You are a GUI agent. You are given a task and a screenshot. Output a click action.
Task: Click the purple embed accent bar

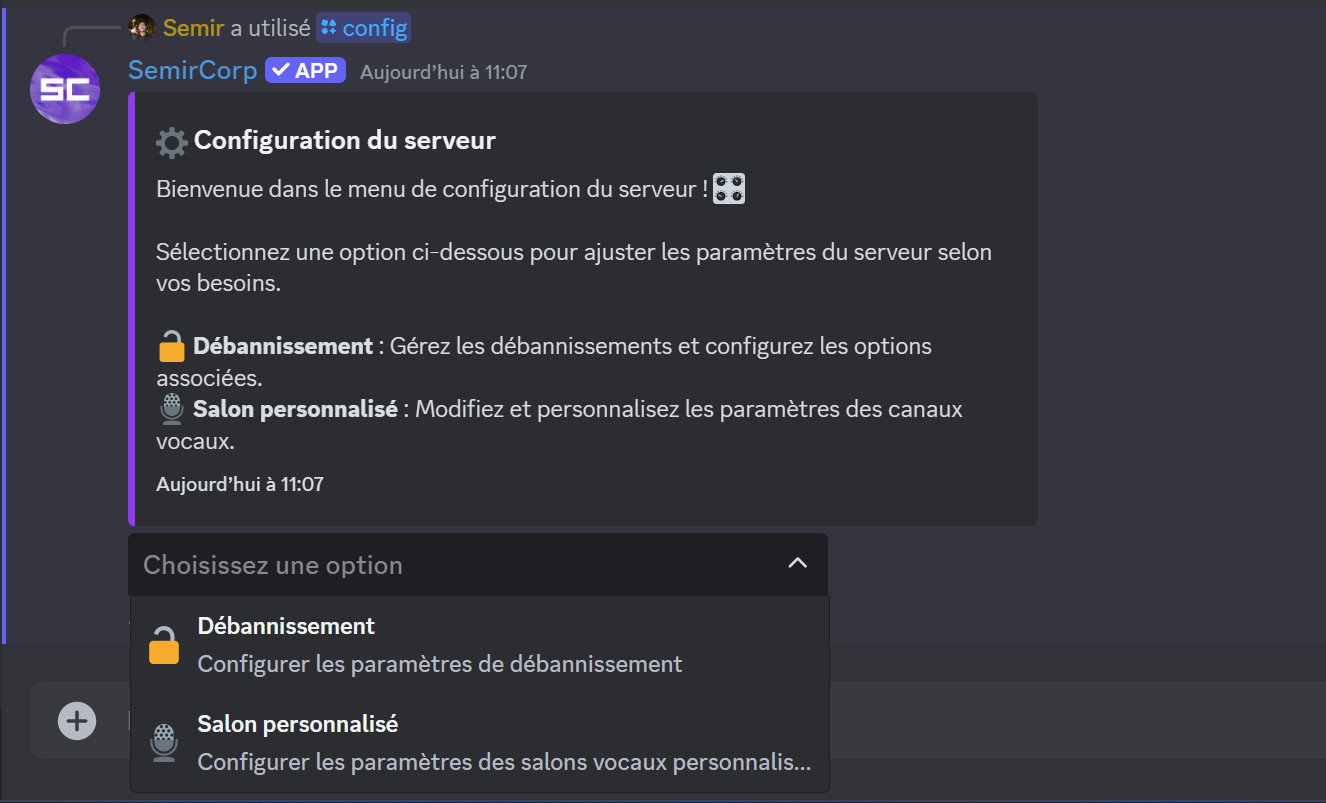tap(130, 307)
